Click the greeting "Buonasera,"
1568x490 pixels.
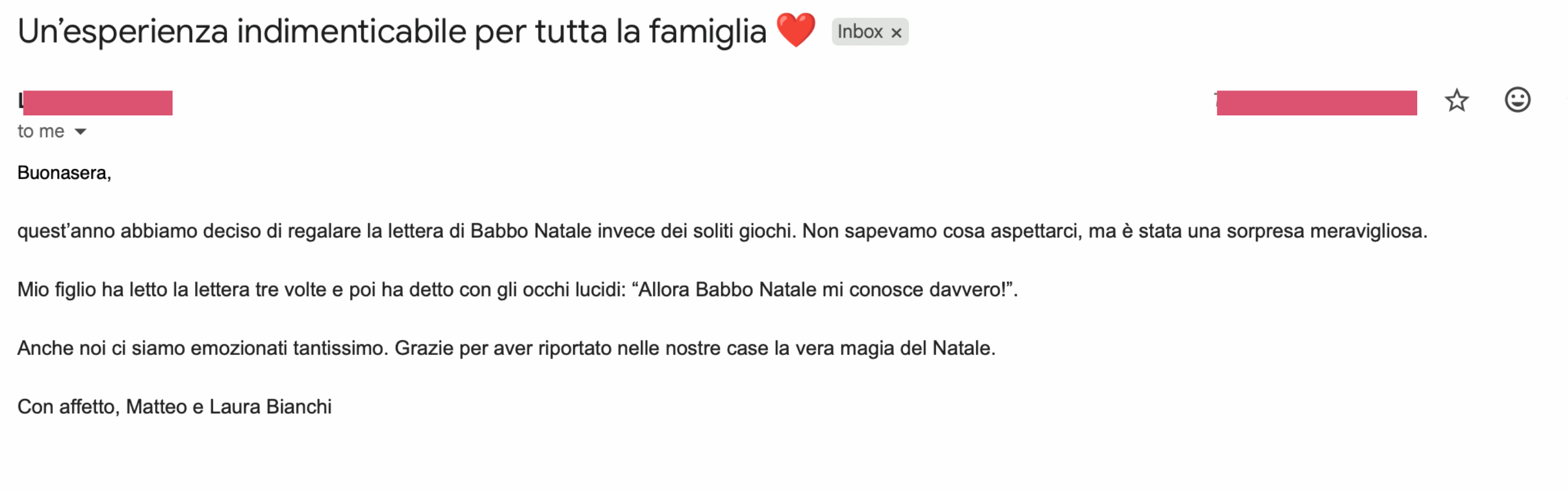64,173
